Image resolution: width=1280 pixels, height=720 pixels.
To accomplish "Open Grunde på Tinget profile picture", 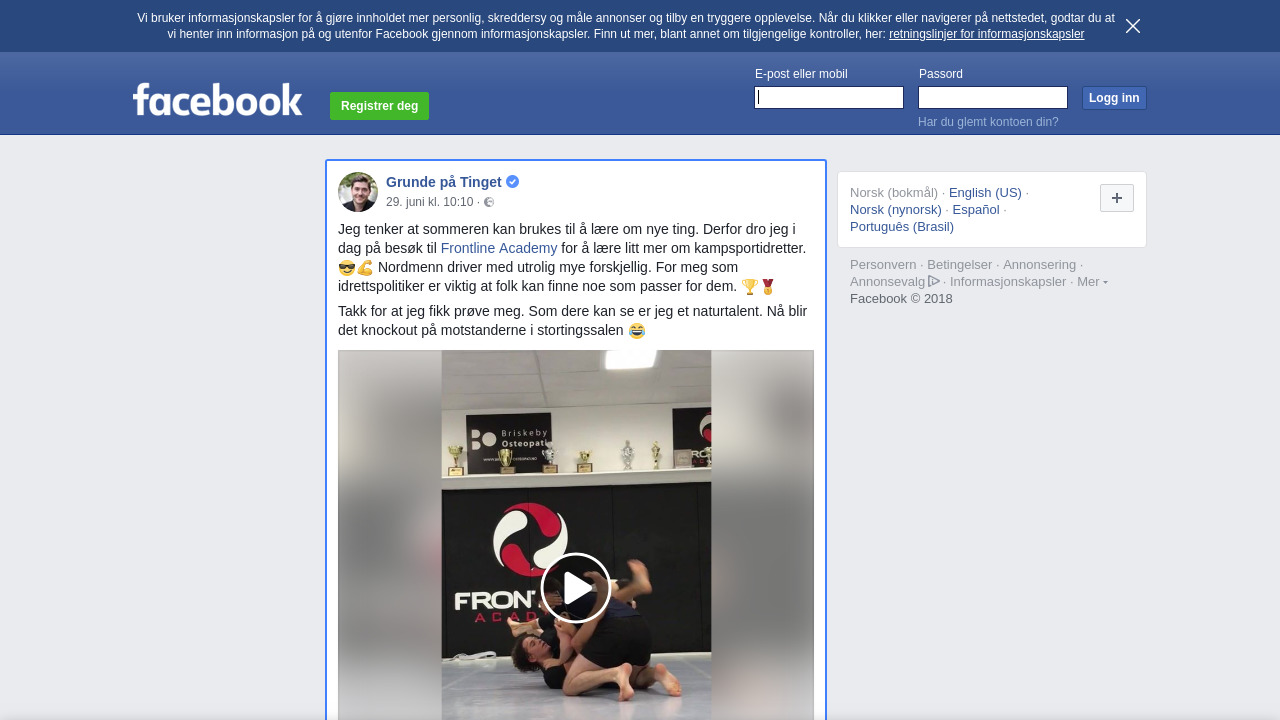I will tap(358, 192).
